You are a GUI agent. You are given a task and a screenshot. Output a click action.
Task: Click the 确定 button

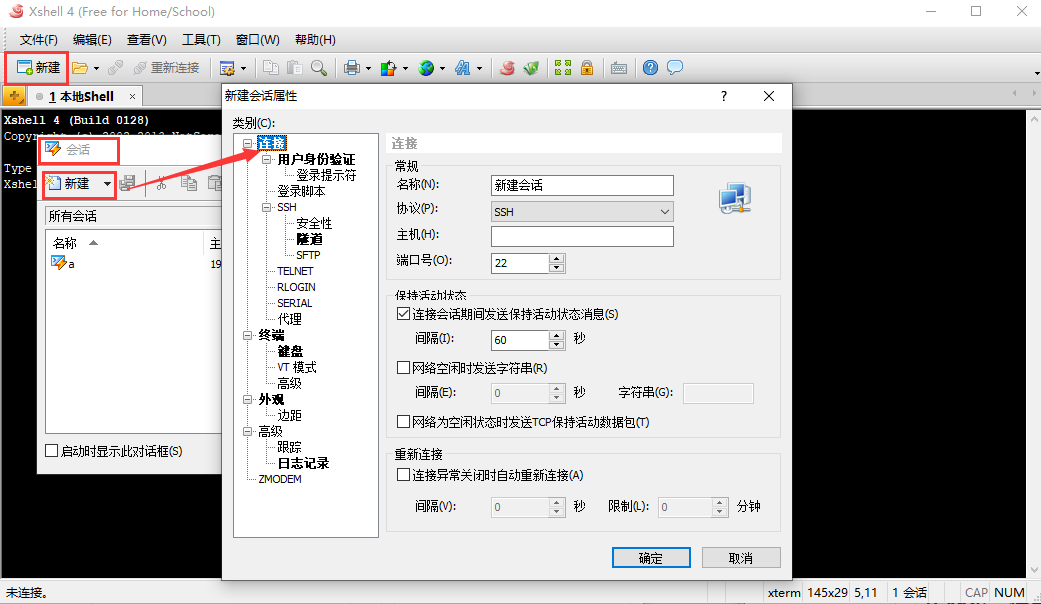pos(651,558)
